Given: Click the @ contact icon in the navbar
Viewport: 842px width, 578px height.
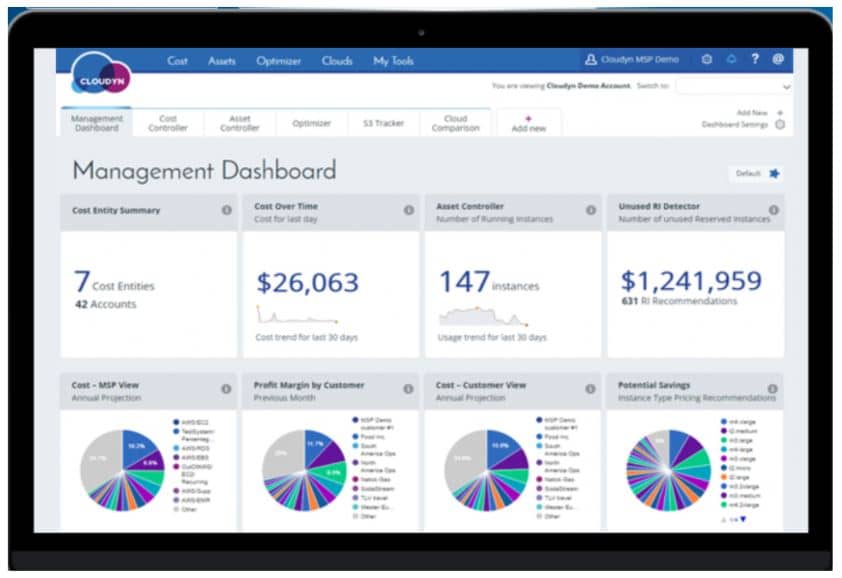Looking at the screenshot, I should tap(779, 61).
